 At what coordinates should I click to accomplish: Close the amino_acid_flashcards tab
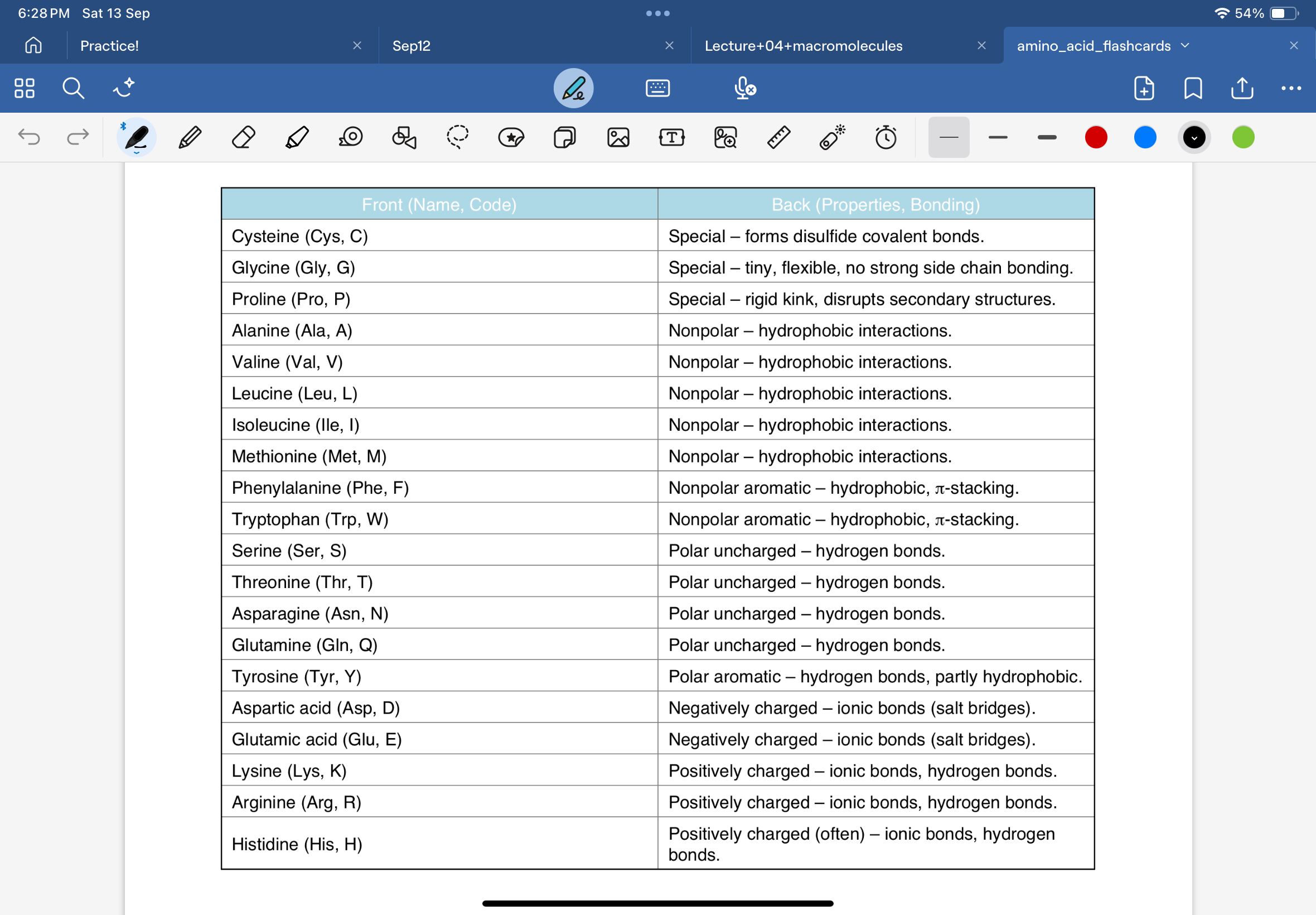(x=1294, y=45)
